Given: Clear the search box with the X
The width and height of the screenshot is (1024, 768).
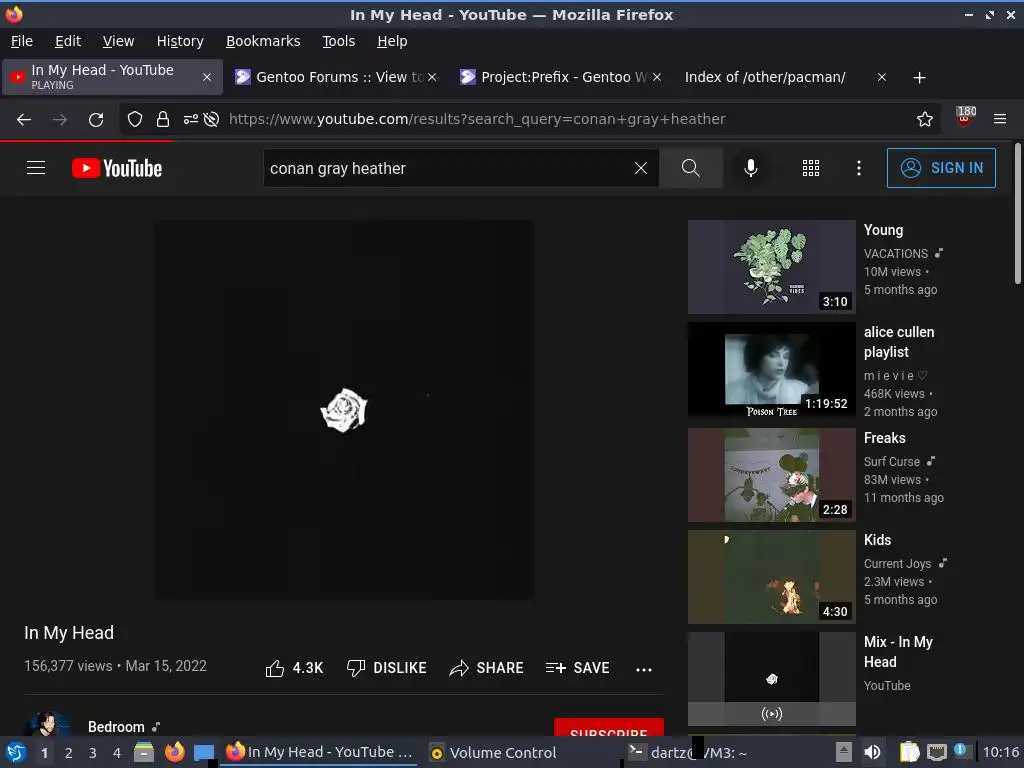Looking at the screenshot, I should [641, 168].
